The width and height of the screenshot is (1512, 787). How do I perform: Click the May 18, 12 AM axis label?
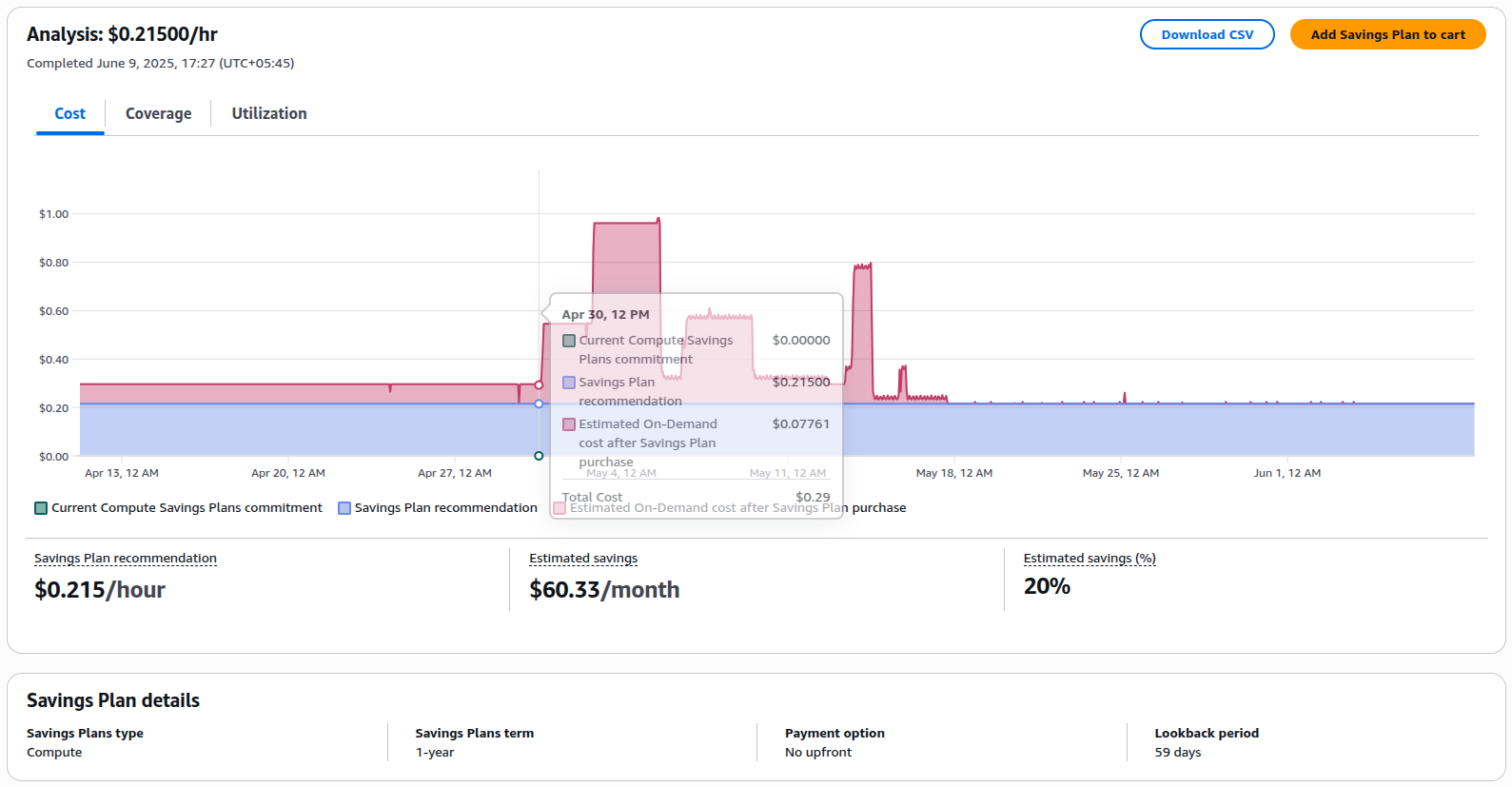click(953, 473)
